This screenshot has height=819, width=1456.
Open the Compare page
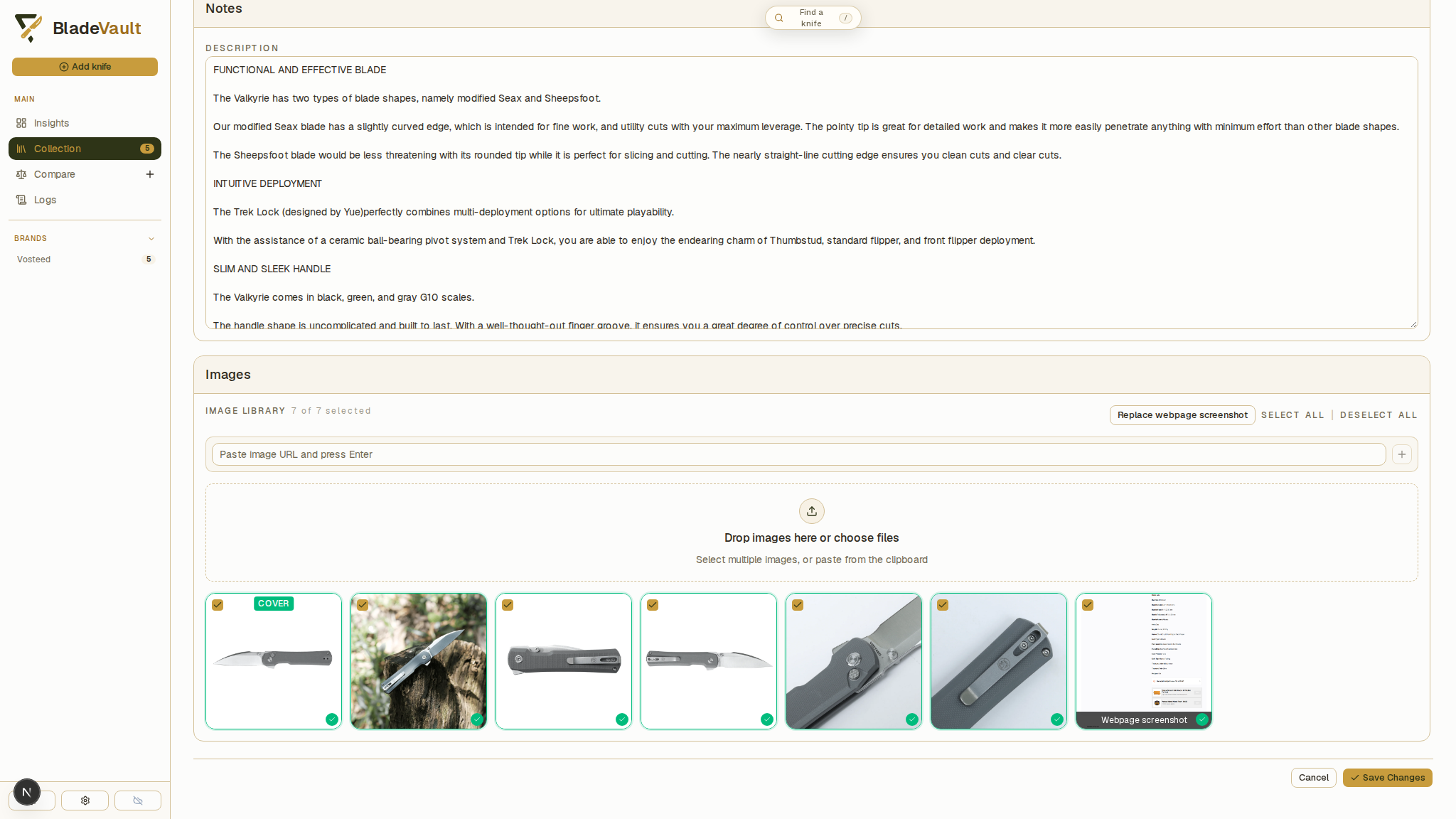(55, 174)
